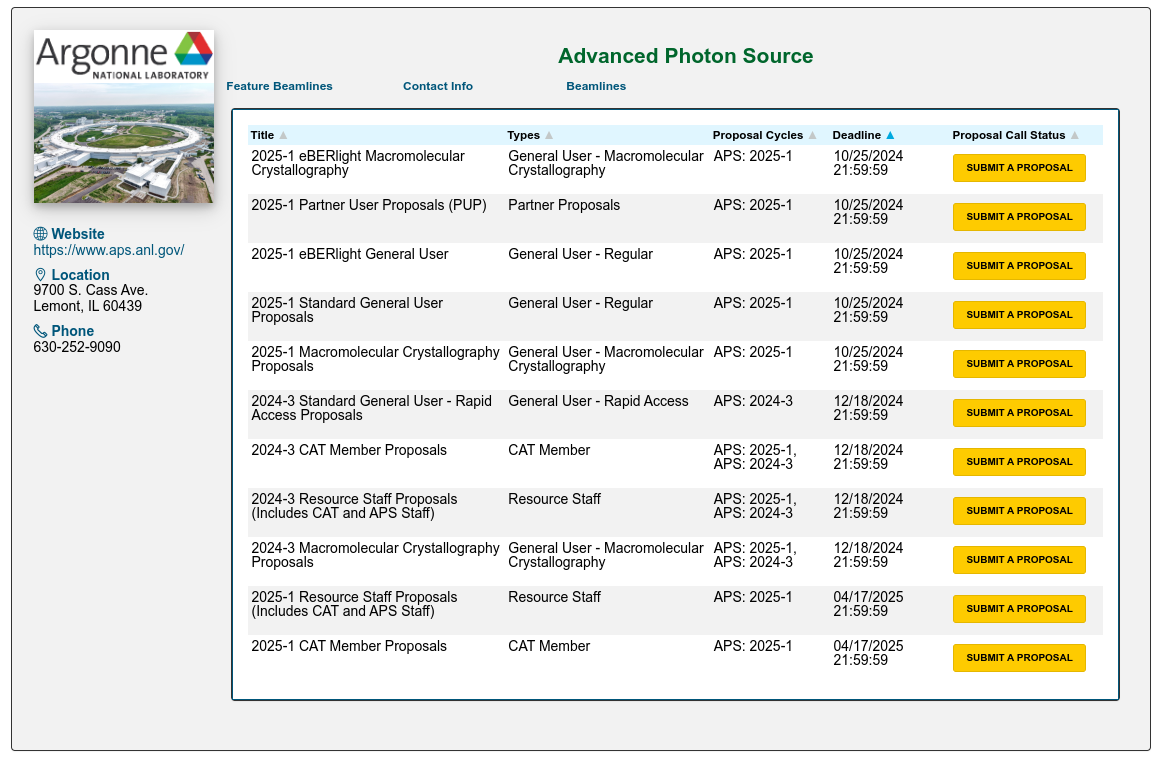This screenshot has height=757, width=1160.
Task: Sort by Types column arrow
Action: click(x=549, y=135)
